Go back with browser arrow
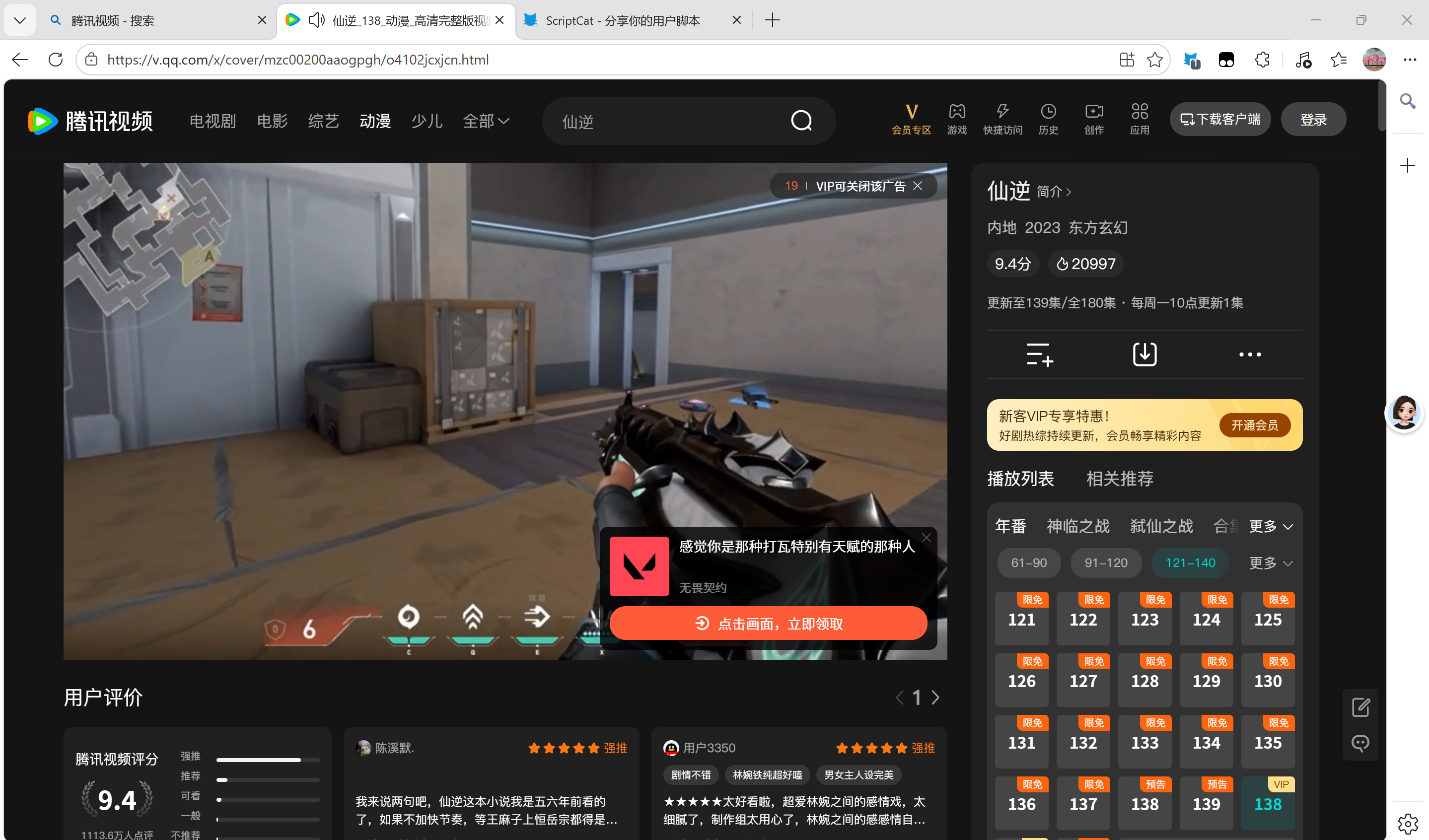The height and width of the screenshot is (840, 1429). (20, 60)
